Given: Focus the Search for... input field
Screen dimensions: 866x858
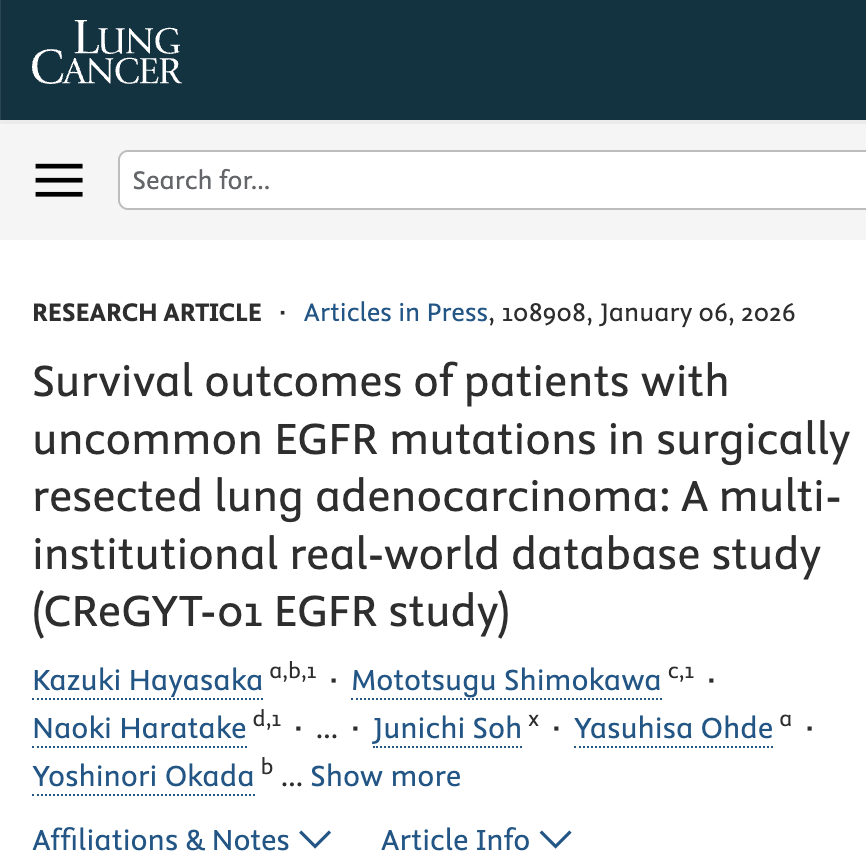Looking at the screenshot, I should click(492, 180).
